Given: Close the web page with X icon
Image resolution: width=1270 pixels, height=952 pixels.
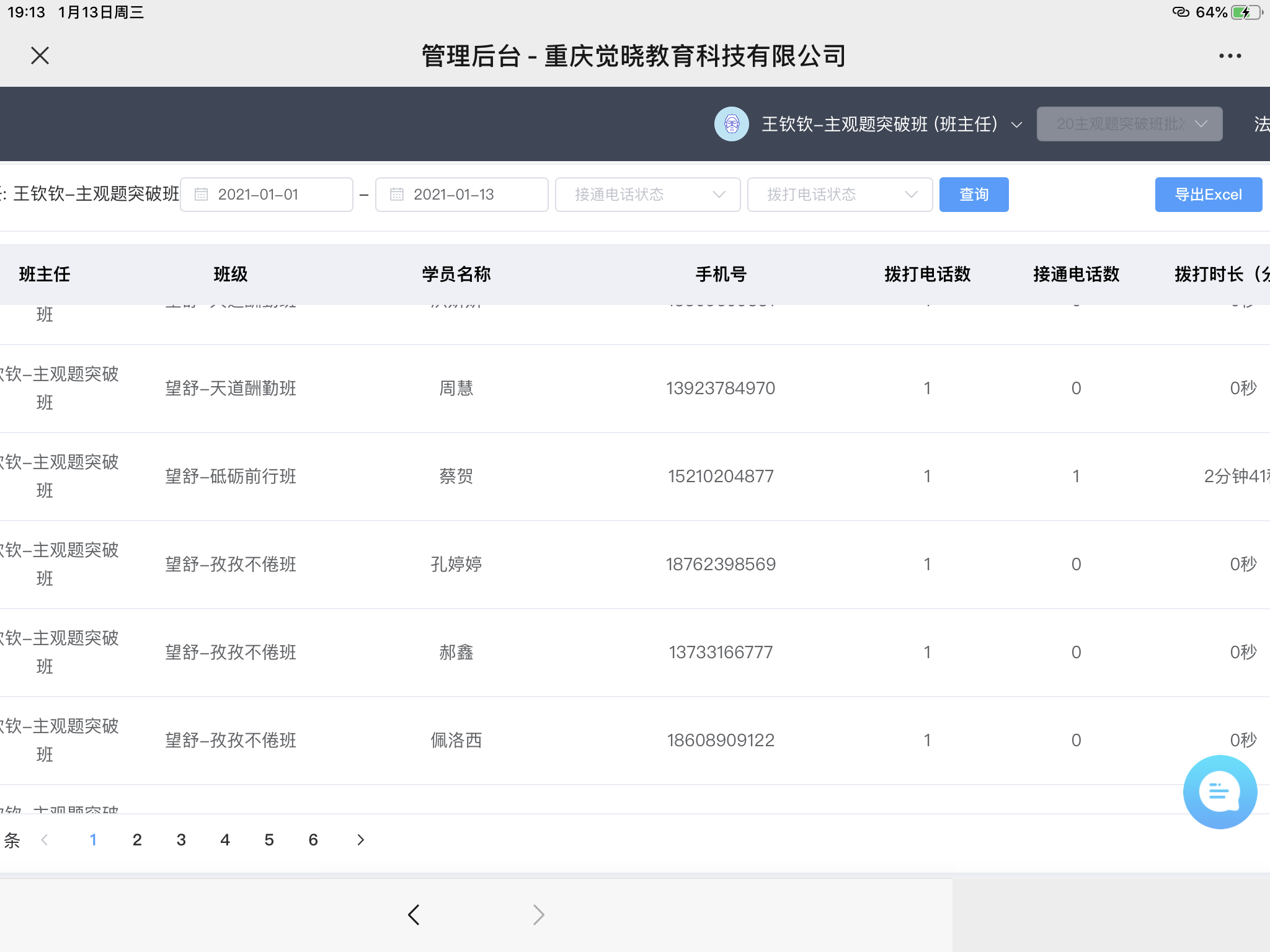Looking at the screenshot, I should pos(40,56).
